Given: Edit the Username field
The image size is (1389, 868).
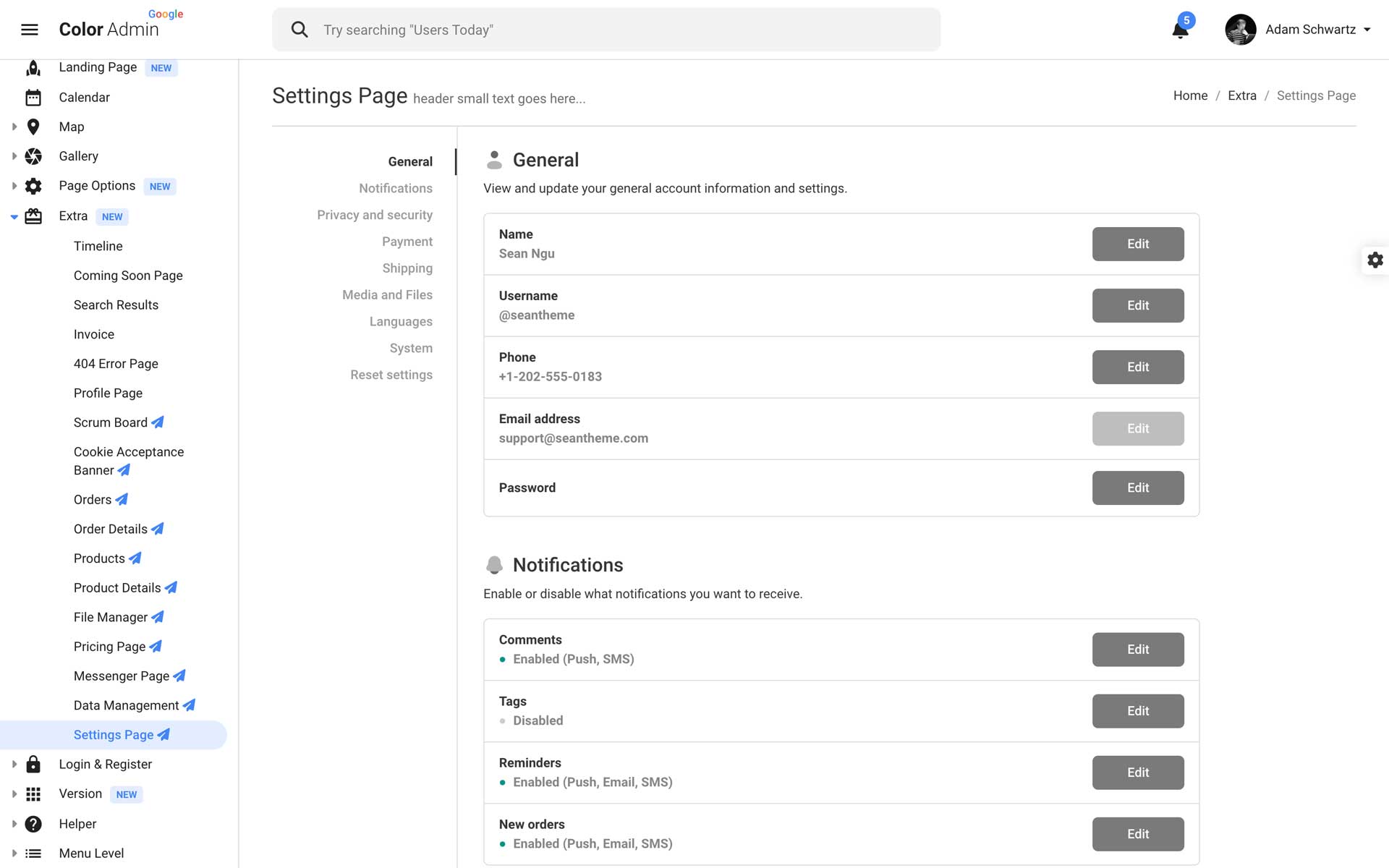Looking at the screenshot, I should click(1137, 305).
